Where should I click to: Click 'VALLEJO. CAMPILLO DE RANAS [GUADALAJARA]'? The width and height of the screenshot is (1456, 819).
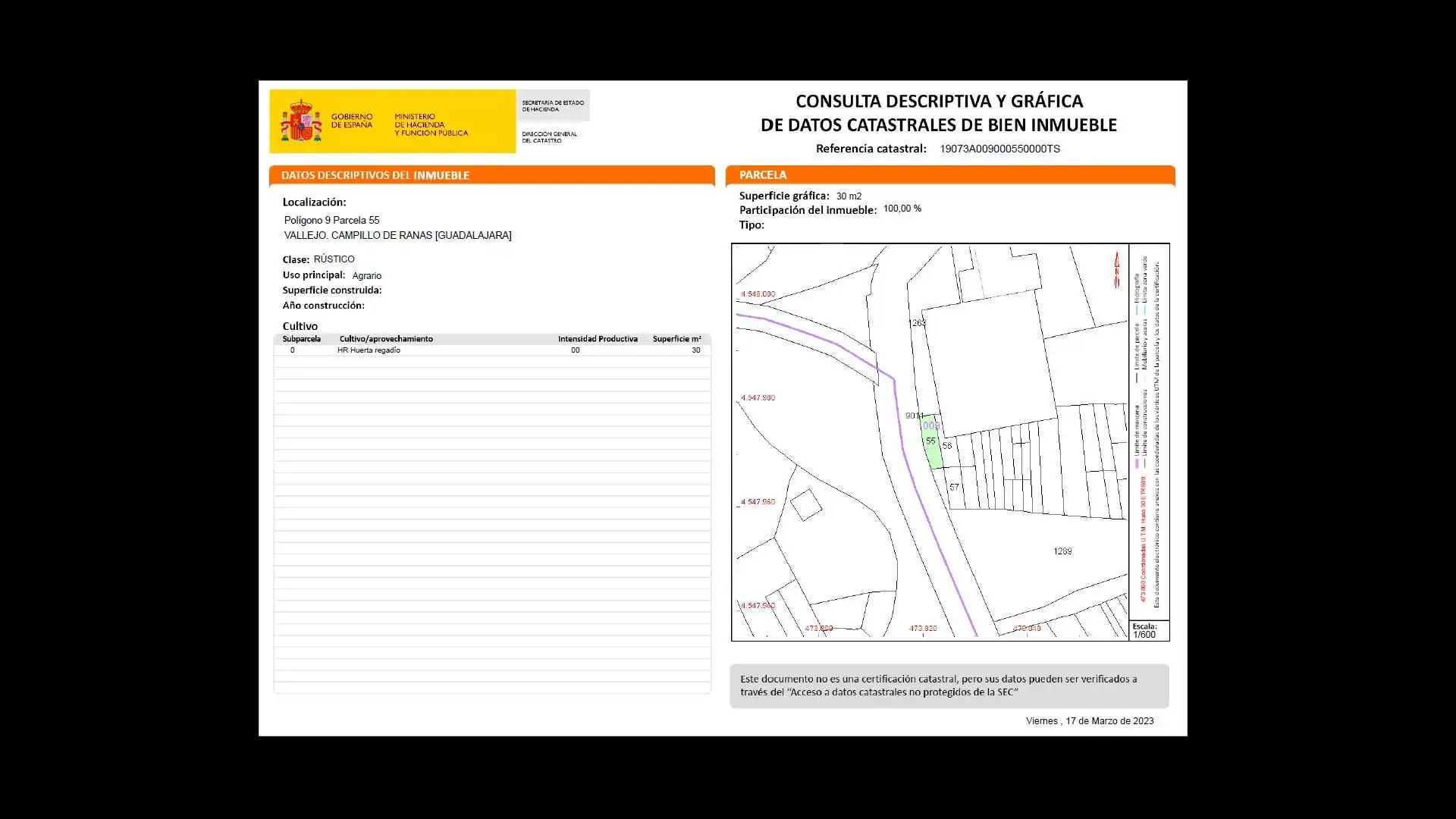pyautogui.click(x=397, y=236)
